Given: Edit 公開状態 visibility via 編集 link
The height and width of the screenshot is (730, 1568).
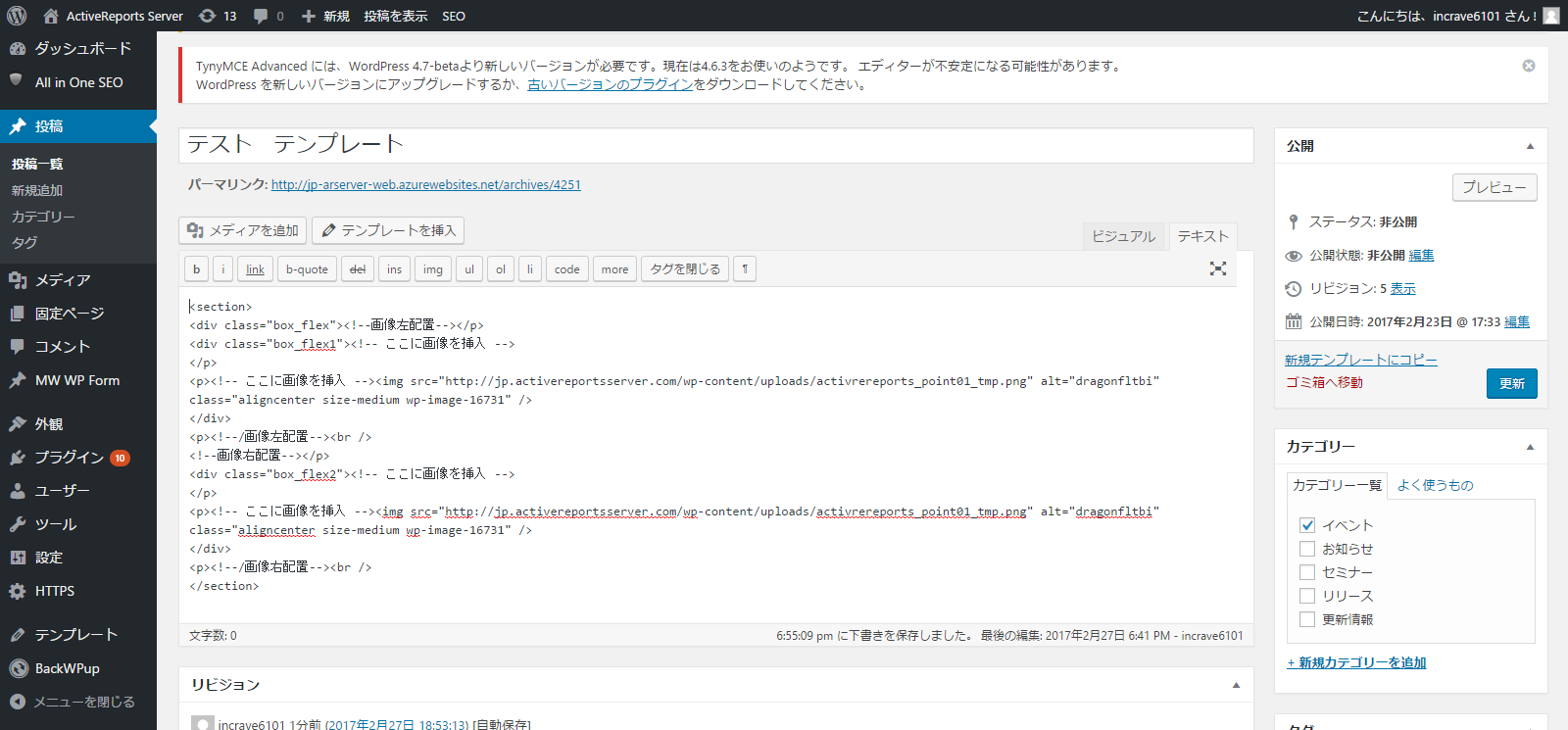Looking at the screenshot, I should (x=1421, y=255).
